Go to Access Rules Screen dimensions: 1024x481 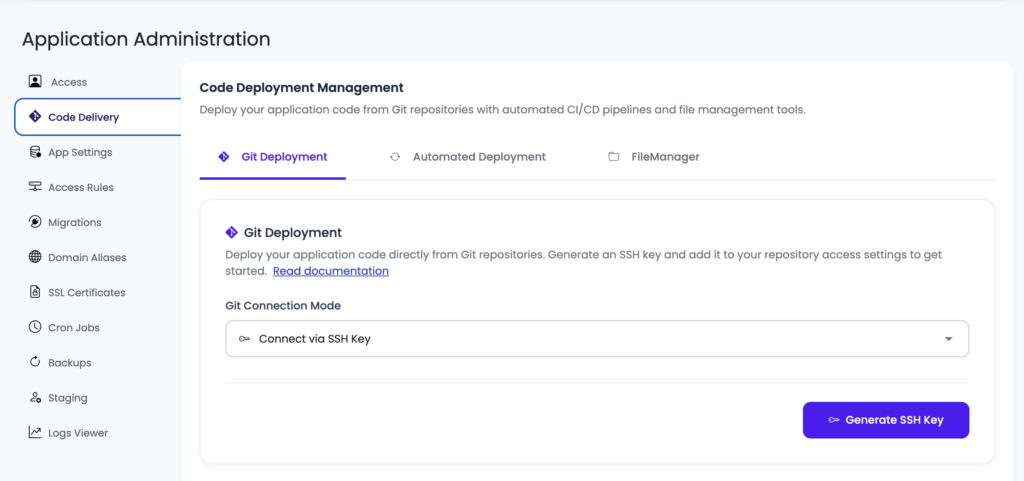point(81,187)
